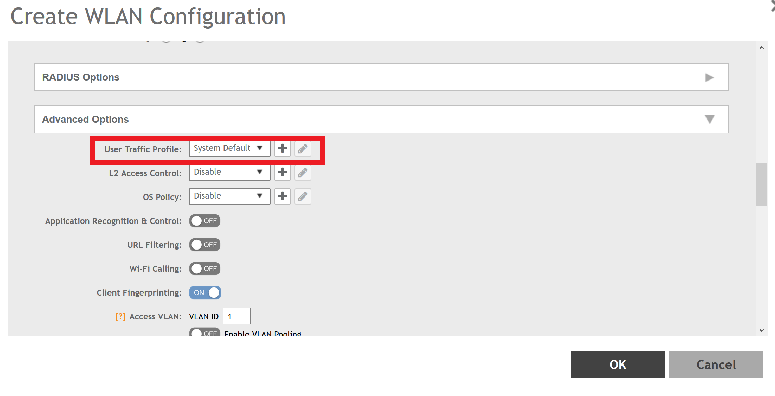Open the User Traffic Profile dropdown
This screenshot has height=396, width=775.
(230, 148)
